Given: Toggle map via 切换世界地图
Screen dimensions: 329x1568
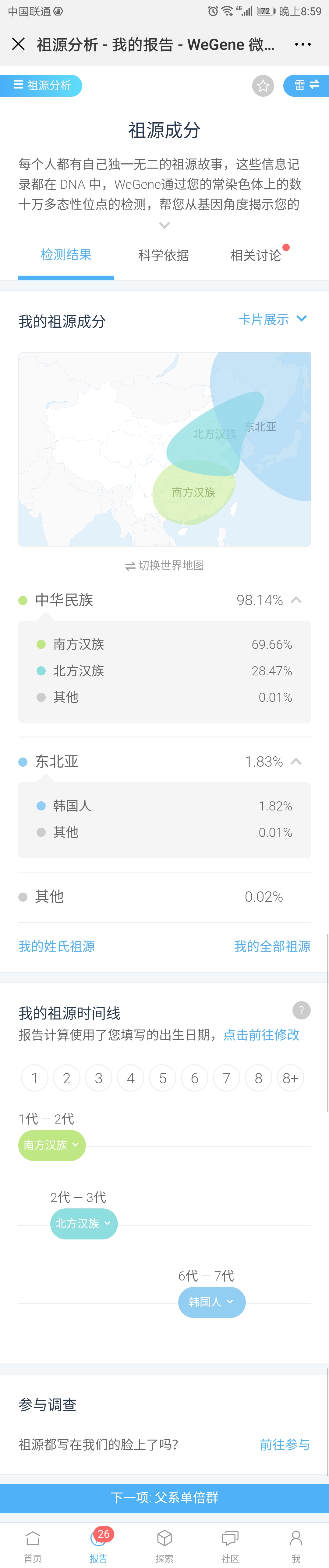Looking at the screenshot, I should [164, 566].
